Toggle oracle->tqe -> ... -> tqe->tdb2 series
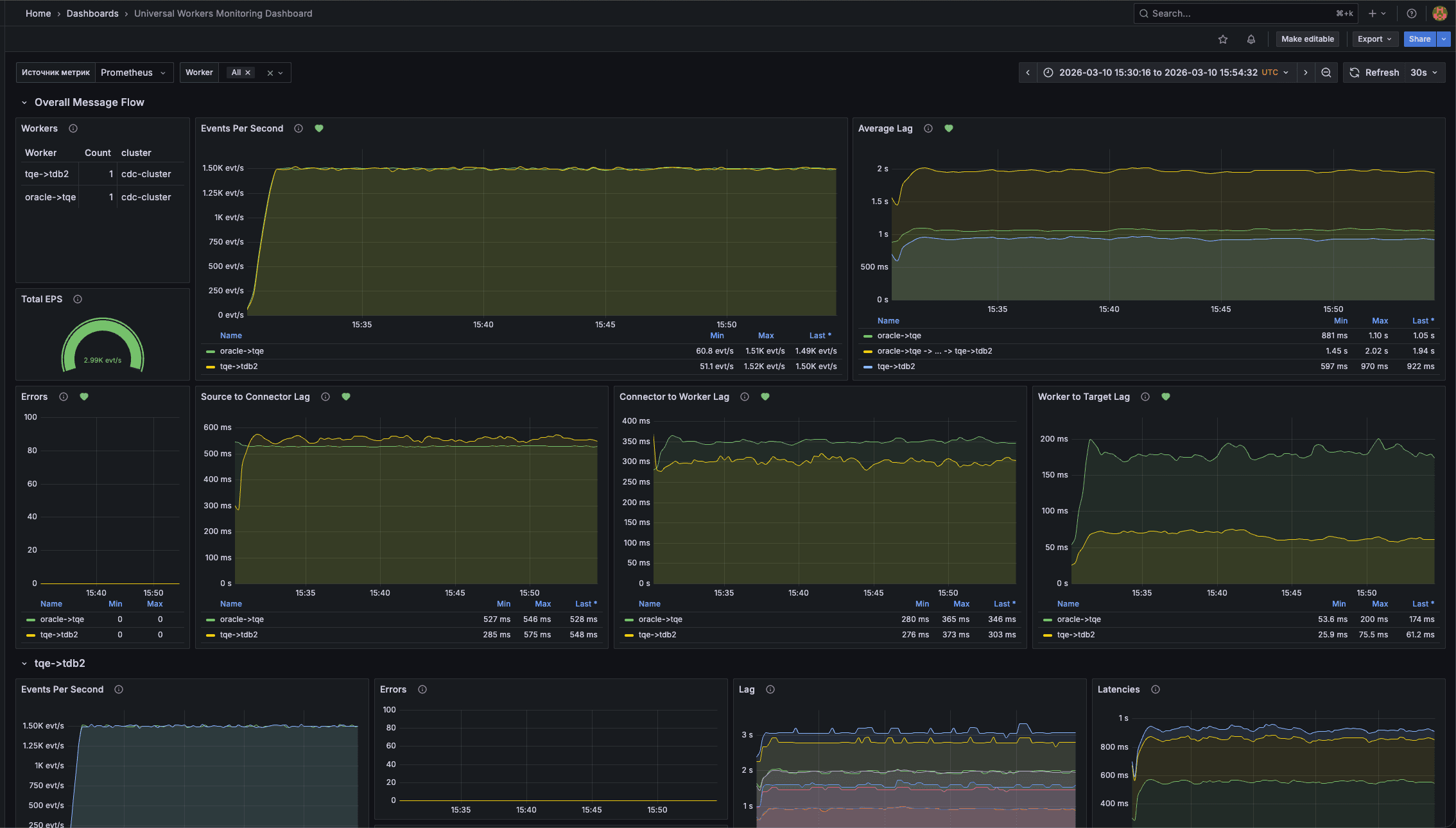The width and height of the screenshot is (1456, 828). point(935,351)
